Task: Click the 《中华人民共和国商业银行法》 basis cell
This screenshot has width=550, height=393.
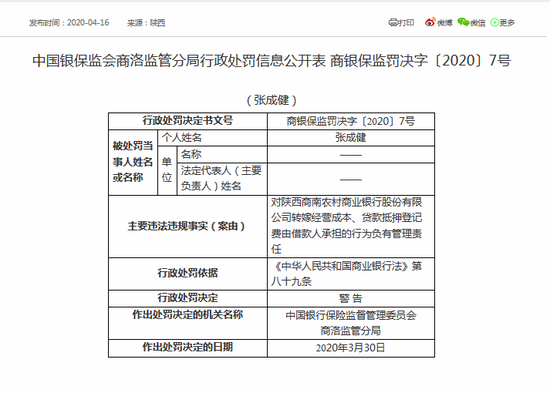Action: [x=351, y=273]
